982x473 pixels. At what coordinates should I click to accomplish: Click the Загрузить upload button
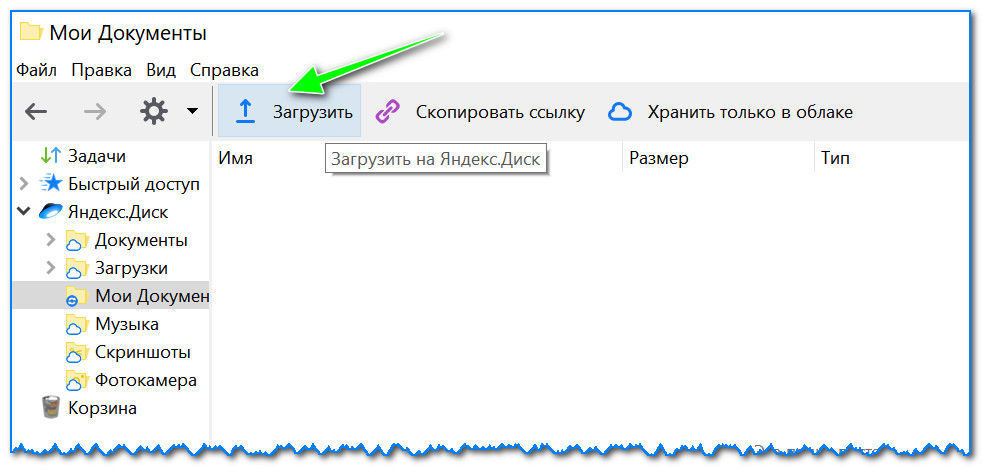click(289, 112)
